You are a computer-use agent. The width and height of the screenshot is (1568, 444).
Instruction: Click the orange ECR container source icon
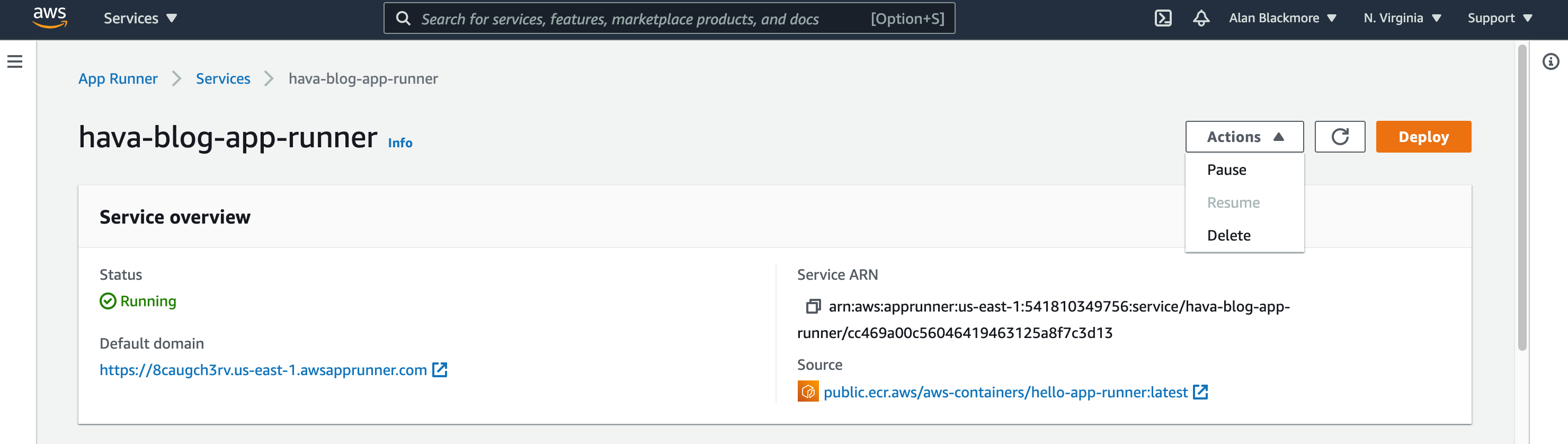(x=808, y=392)
